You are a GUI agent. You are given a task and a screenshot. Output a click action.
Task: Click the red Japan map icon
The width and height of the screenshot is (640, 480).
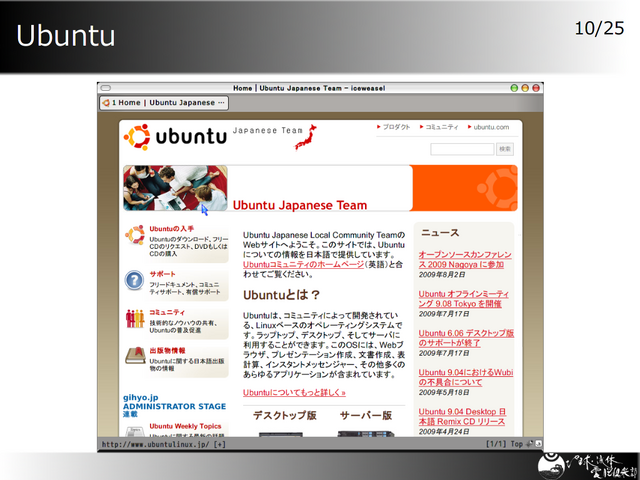point(305,136)
